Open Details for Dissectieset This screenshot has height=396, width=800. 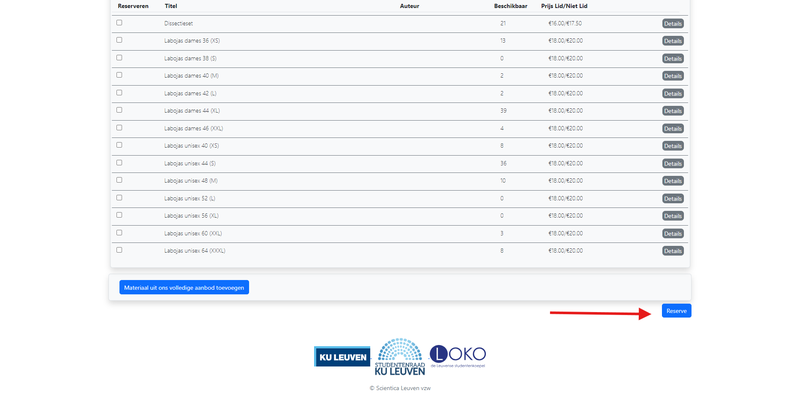pyautogui.click(x=673, y=23)
